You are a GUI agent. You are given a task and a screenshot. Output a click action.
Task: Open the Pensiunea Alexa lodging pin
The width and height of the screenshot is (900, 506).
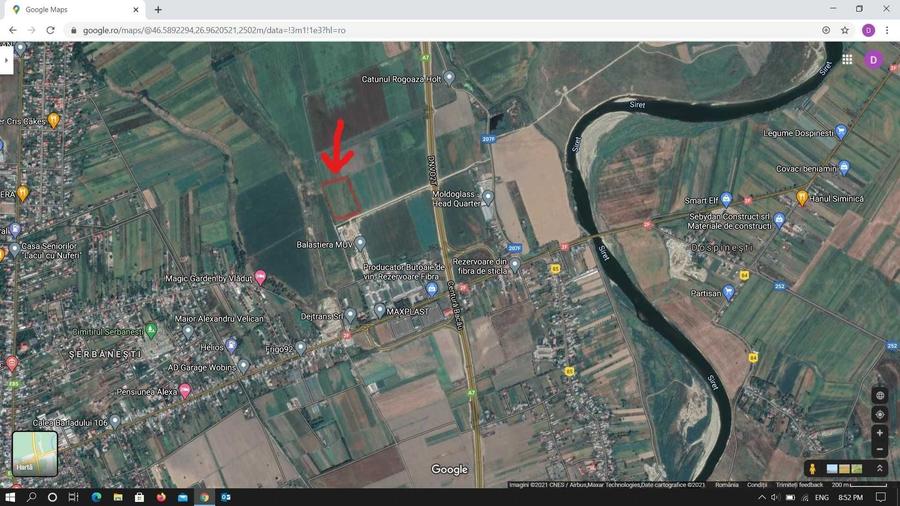point(185,391)
